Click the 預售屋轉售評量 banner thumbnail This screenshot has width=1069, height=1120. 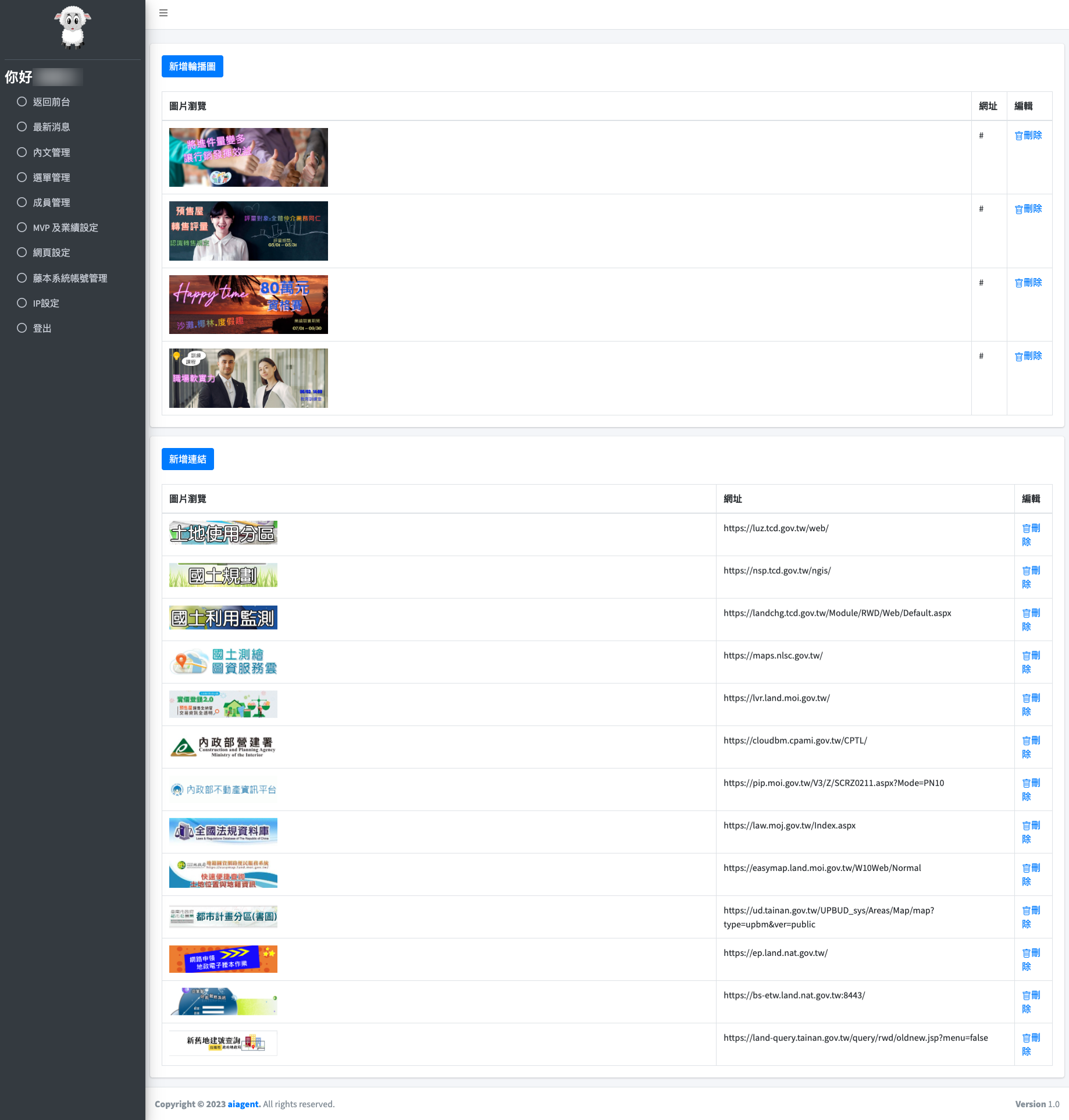point(248,231)
